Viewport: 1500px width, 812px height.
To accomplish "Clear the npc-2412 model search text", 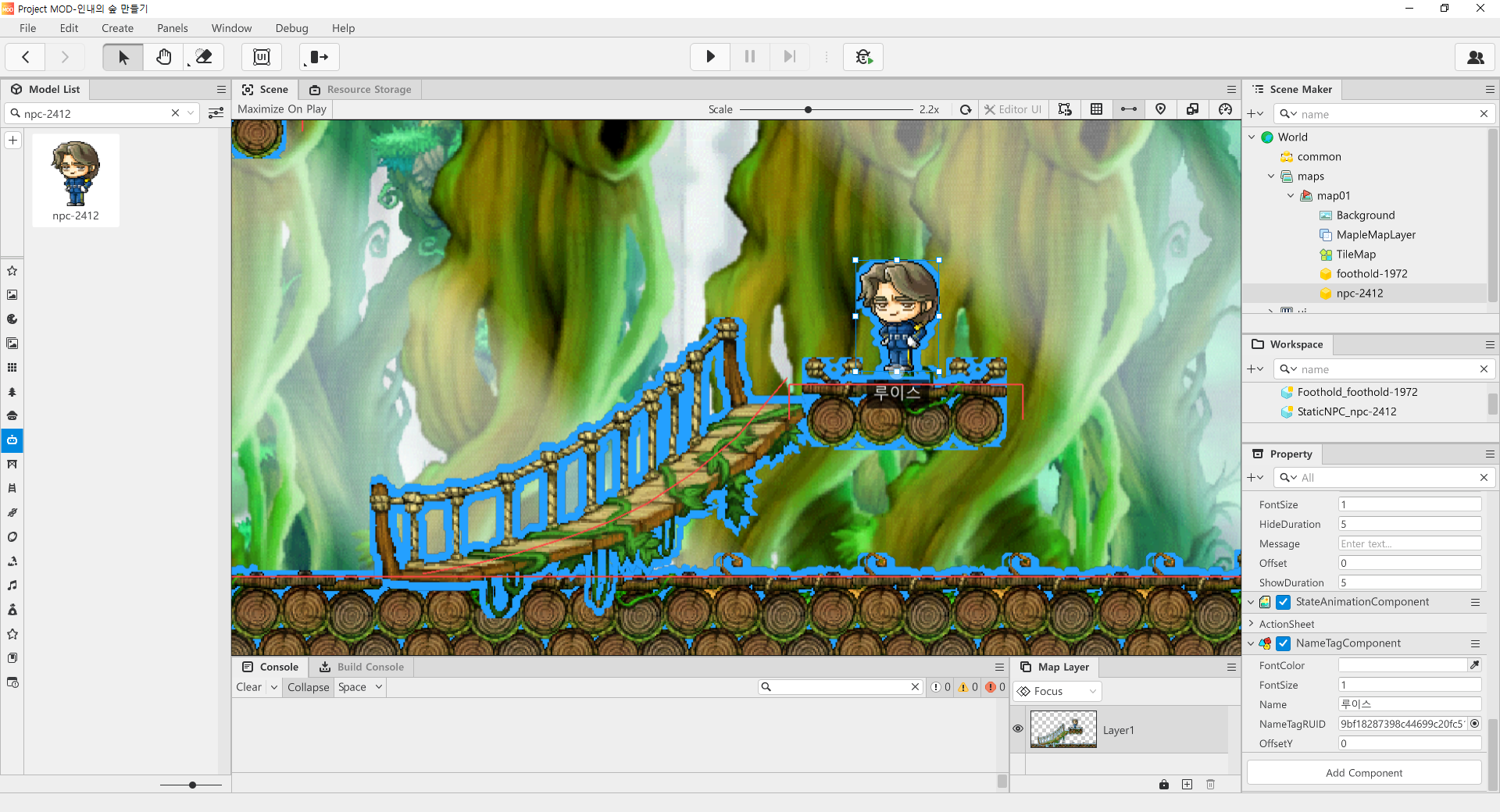I will 175,113.
